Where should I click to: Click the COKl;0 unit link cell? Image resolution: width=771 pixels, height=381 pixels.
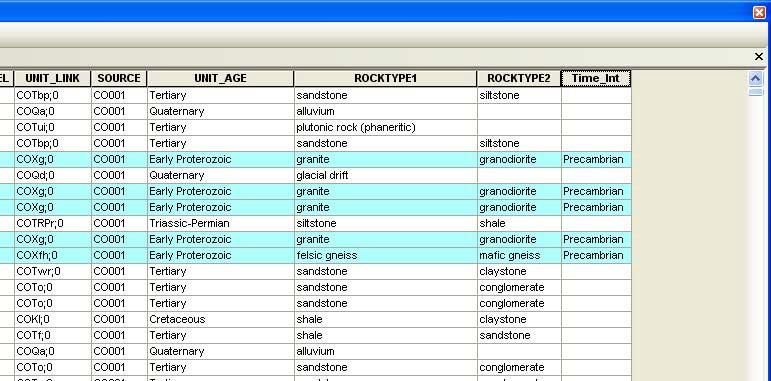click(x=53, y=320)
